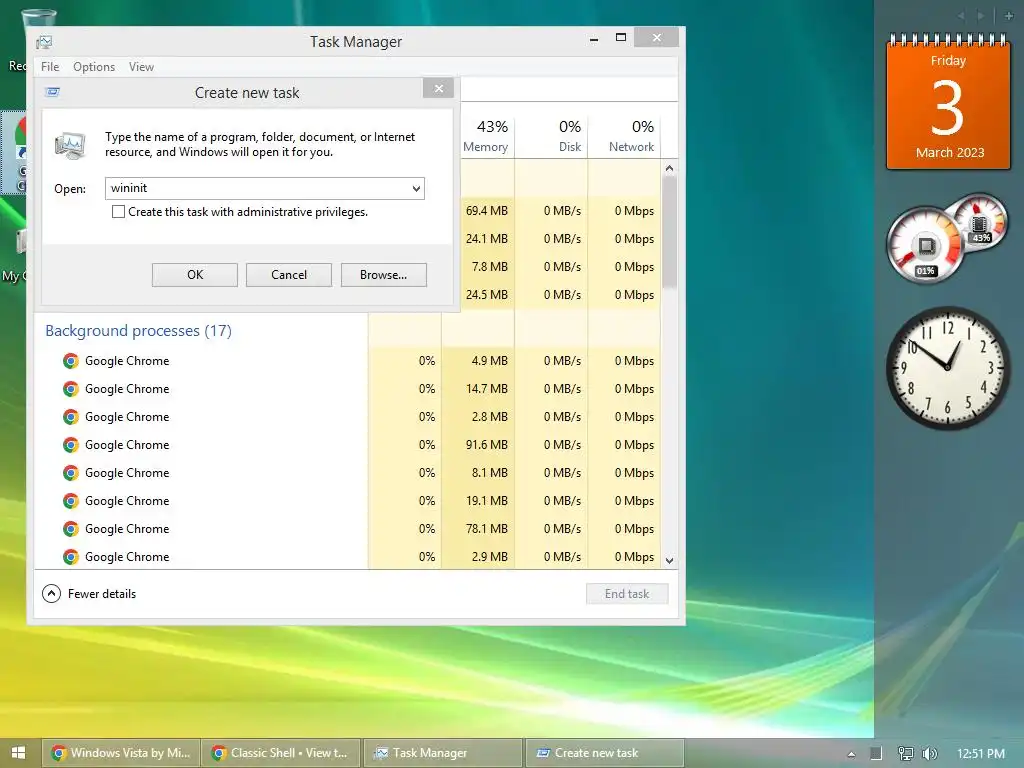1024x768 pixels.
Task: Click the Task Manager title bar icon
Action: (x=44, y=42)
